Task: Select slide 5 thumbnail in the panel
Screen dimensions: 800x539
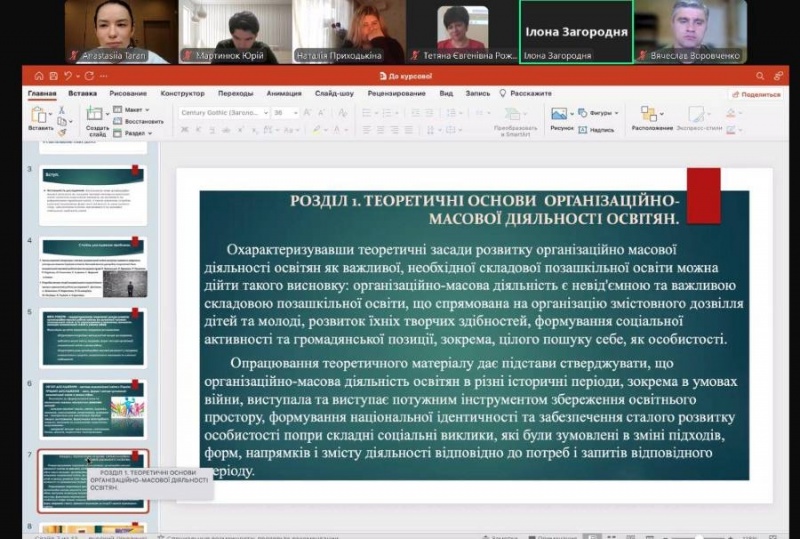Action: point(93,337)
